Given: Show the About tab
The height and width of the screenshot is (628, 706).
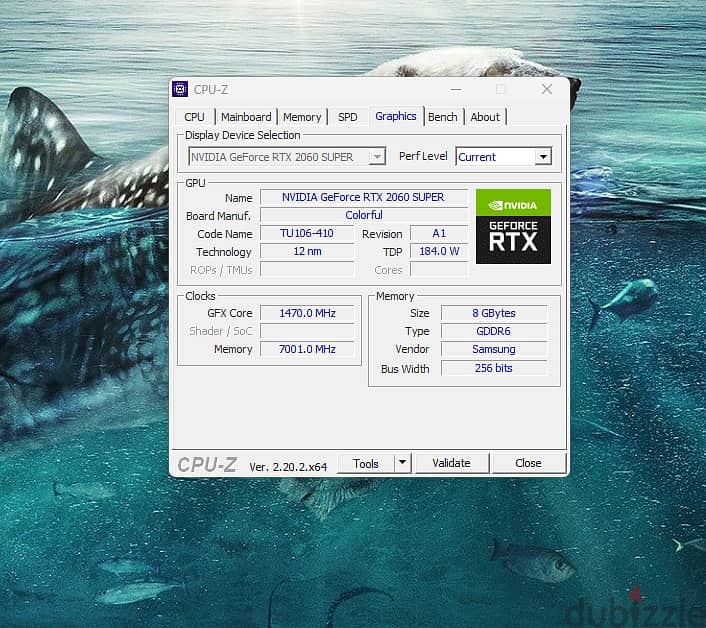Looking at the screenshot, I should 485,117.
